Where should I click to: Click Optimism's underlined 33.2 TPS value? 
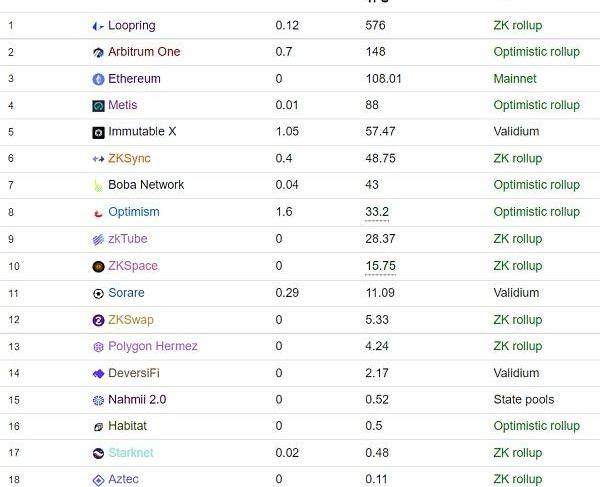coord(377,212)
